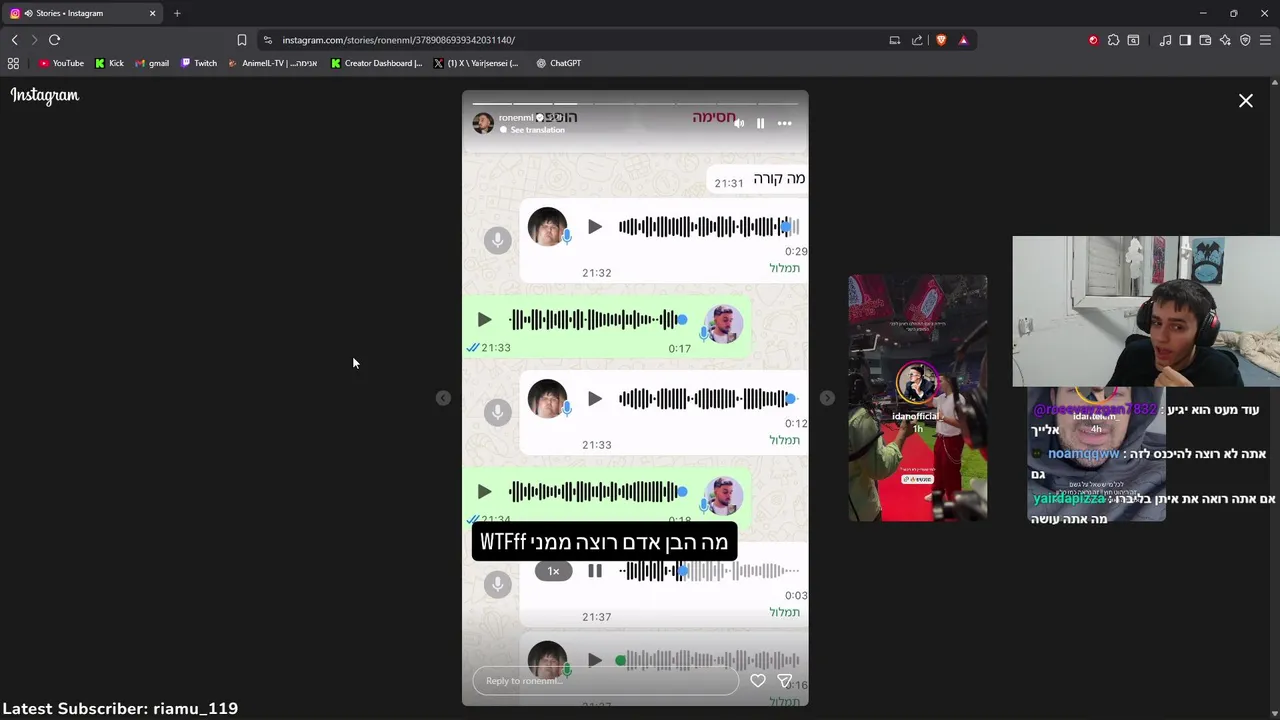1280x720 pixels.
Task: Pause the currently playing 0:03 voice message
Action: 595,571
